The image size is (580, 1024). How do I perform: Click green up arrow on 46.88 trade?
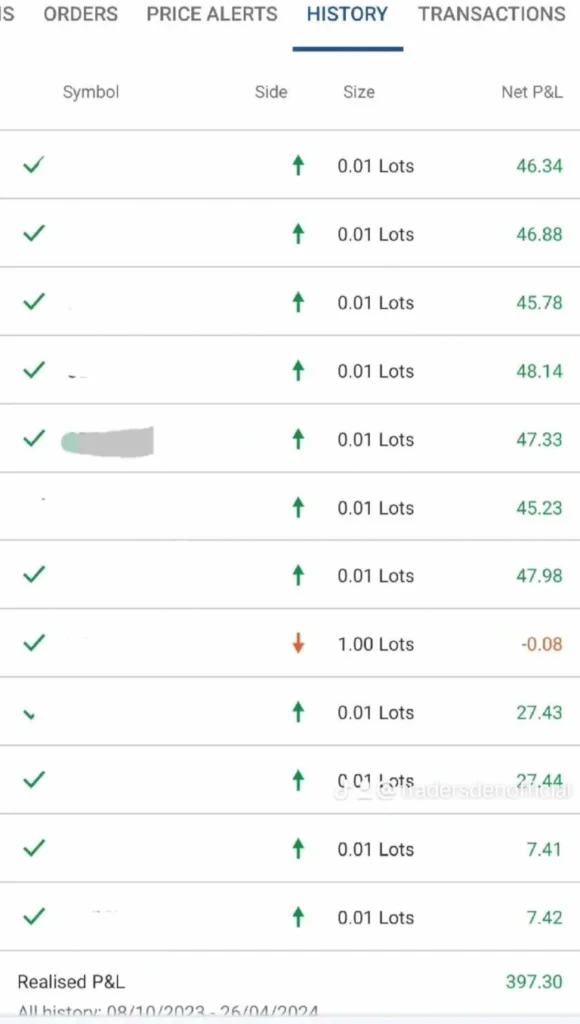coord(298,234)
